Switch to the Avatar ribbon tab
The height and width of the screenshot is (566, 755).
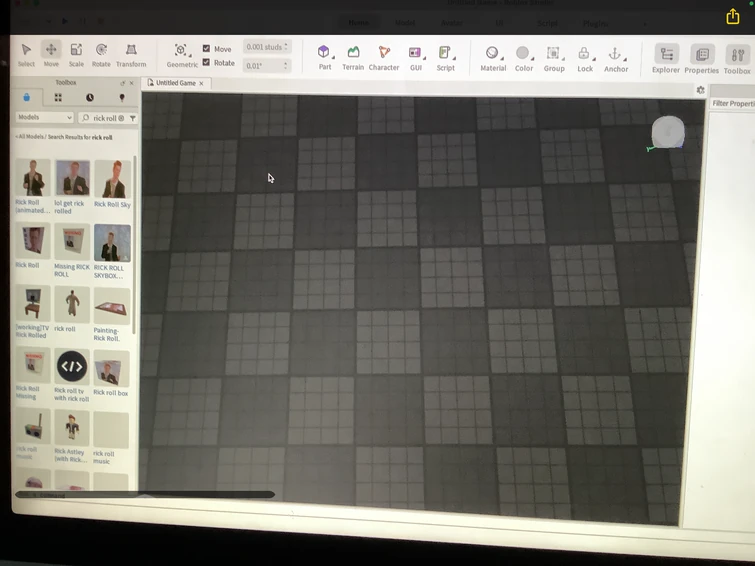pos(451,23)
